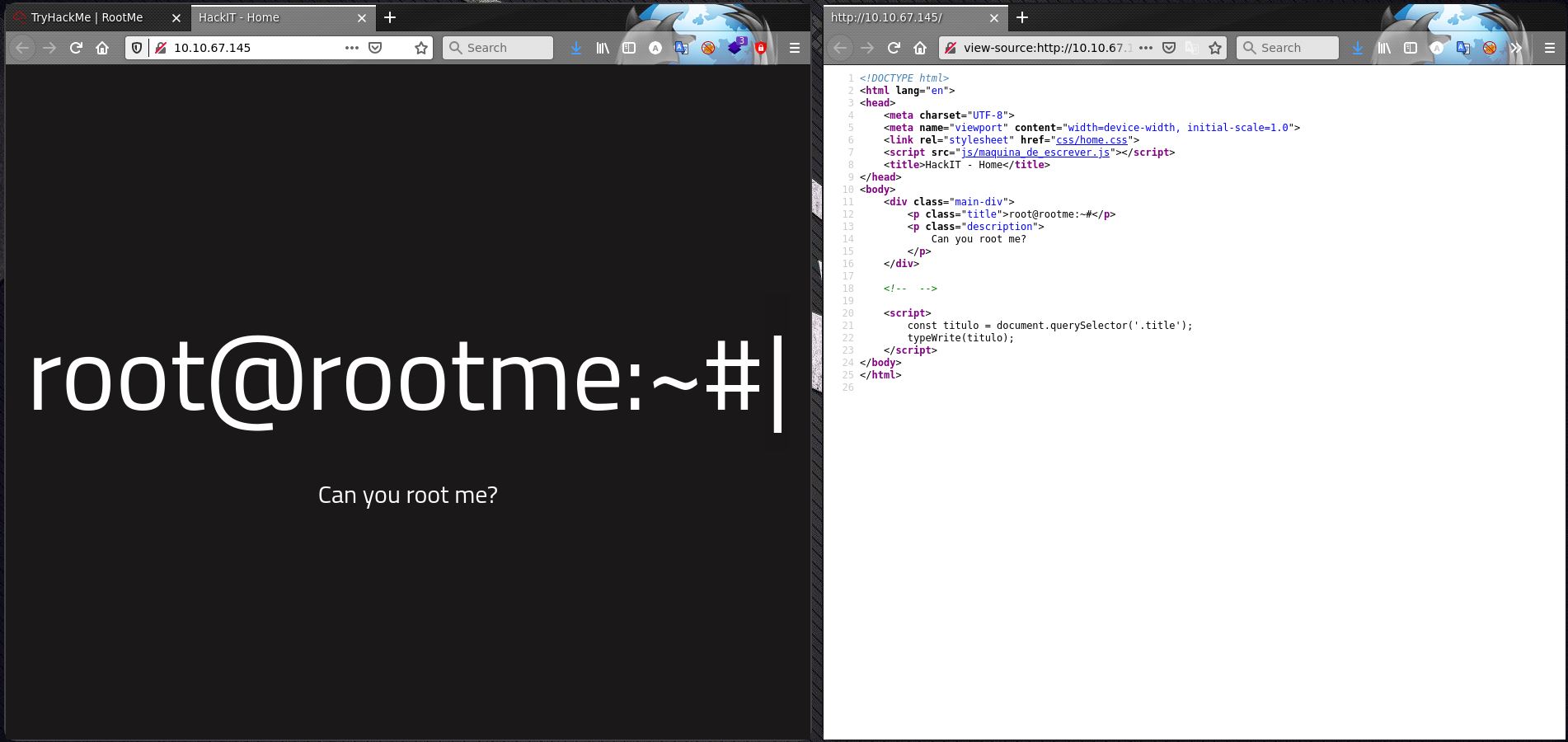1568x742 pixels.
Task: Click the left window address bar showing 10.10.67.145
Action: (x=279, y=48)
